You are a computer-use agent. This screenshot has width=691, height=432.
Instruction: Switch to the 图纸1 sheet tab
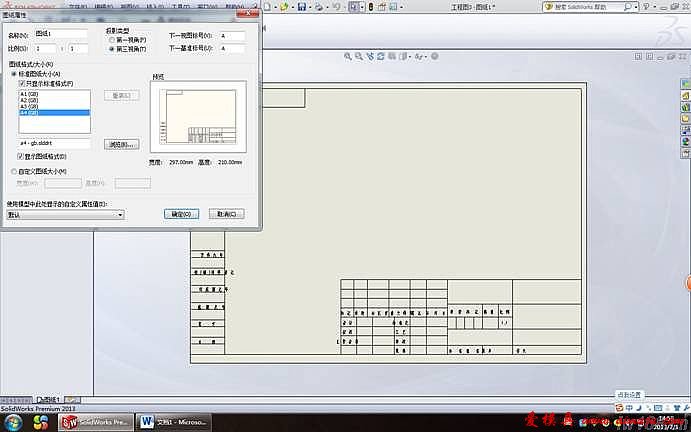point(50,399)
